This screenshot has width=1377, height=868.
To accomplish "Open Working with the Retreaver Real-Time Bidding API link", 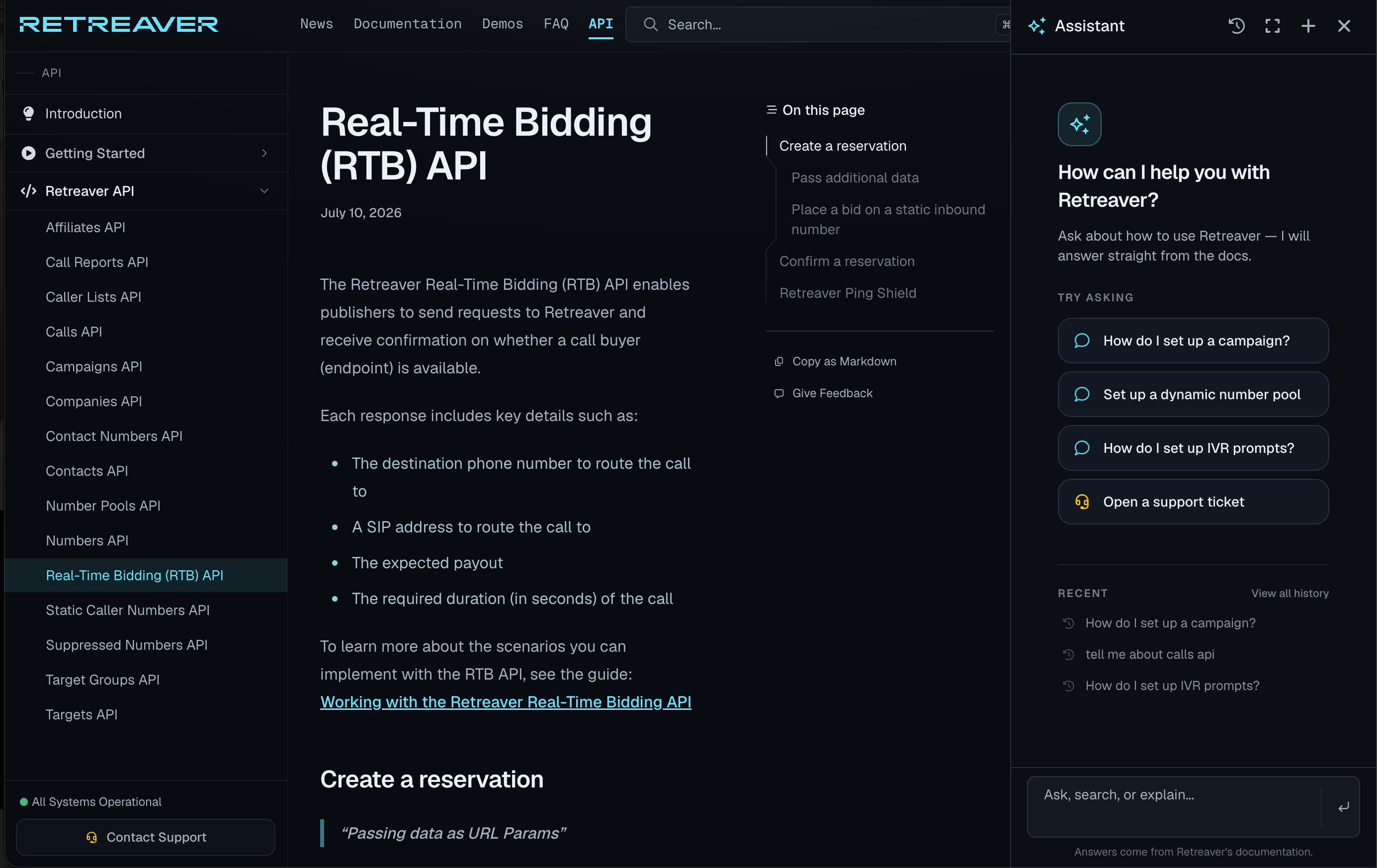I will tap(506, 701).
